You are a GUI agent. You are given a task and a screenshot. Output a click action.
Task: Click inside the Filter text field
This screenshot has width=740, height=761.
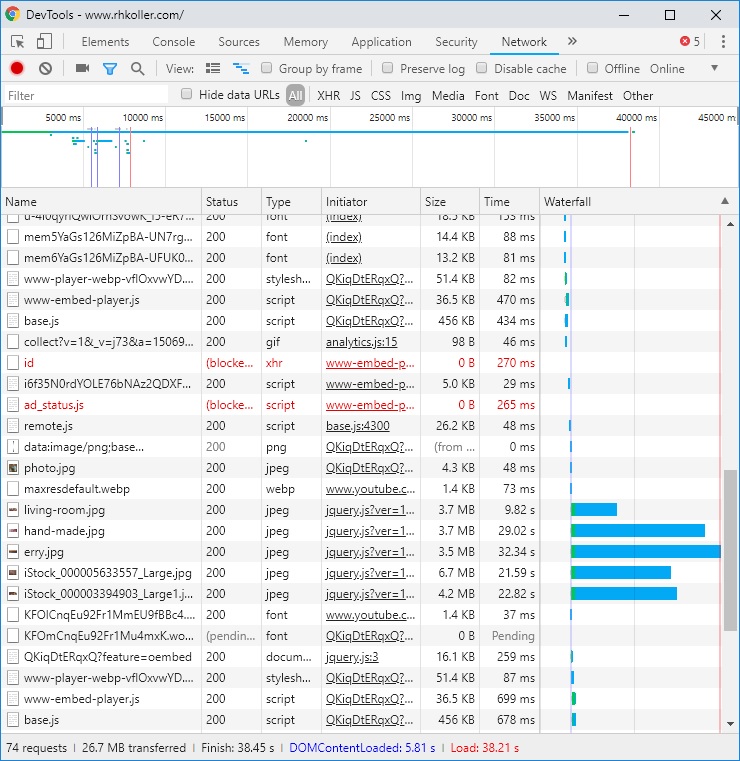click(x=85, y=96)
